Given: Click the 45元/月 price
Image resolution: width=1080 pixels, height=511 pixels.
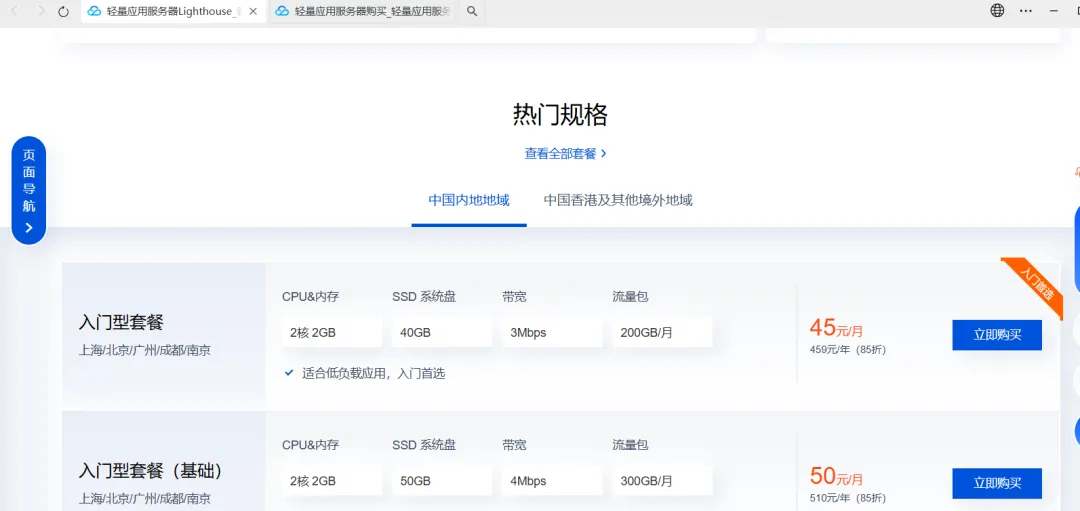Looking at the screenshot, I should point(836,328).
